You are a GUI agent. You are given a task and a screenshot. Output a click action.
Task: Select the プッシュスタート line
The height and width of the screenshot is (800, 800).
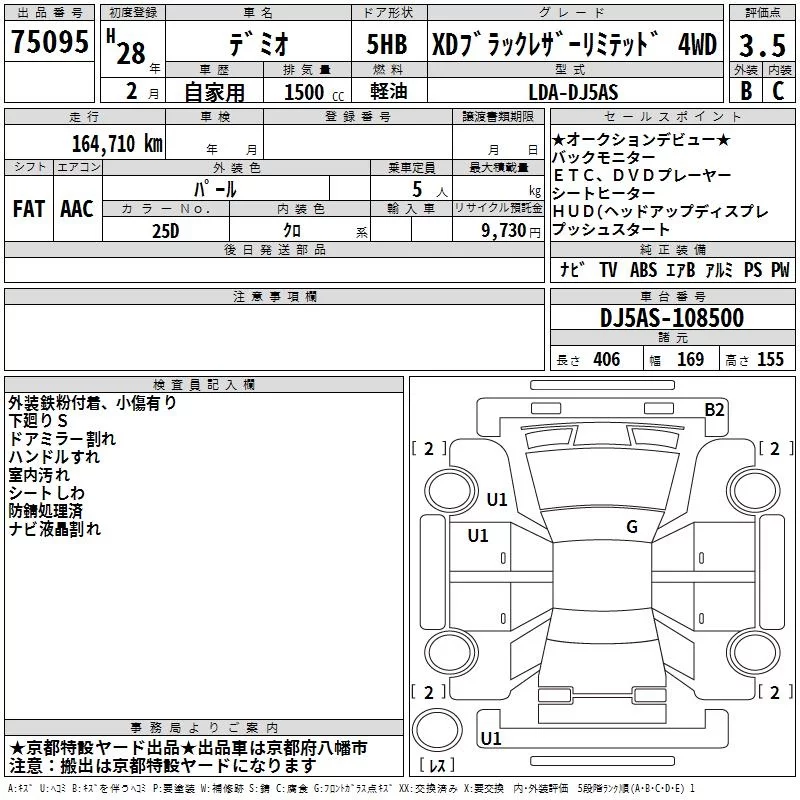[611, 229]
